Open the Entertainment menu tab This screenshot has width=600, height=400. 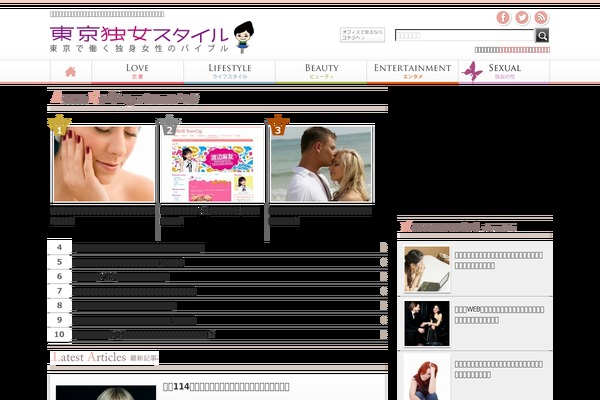(412, 72)
